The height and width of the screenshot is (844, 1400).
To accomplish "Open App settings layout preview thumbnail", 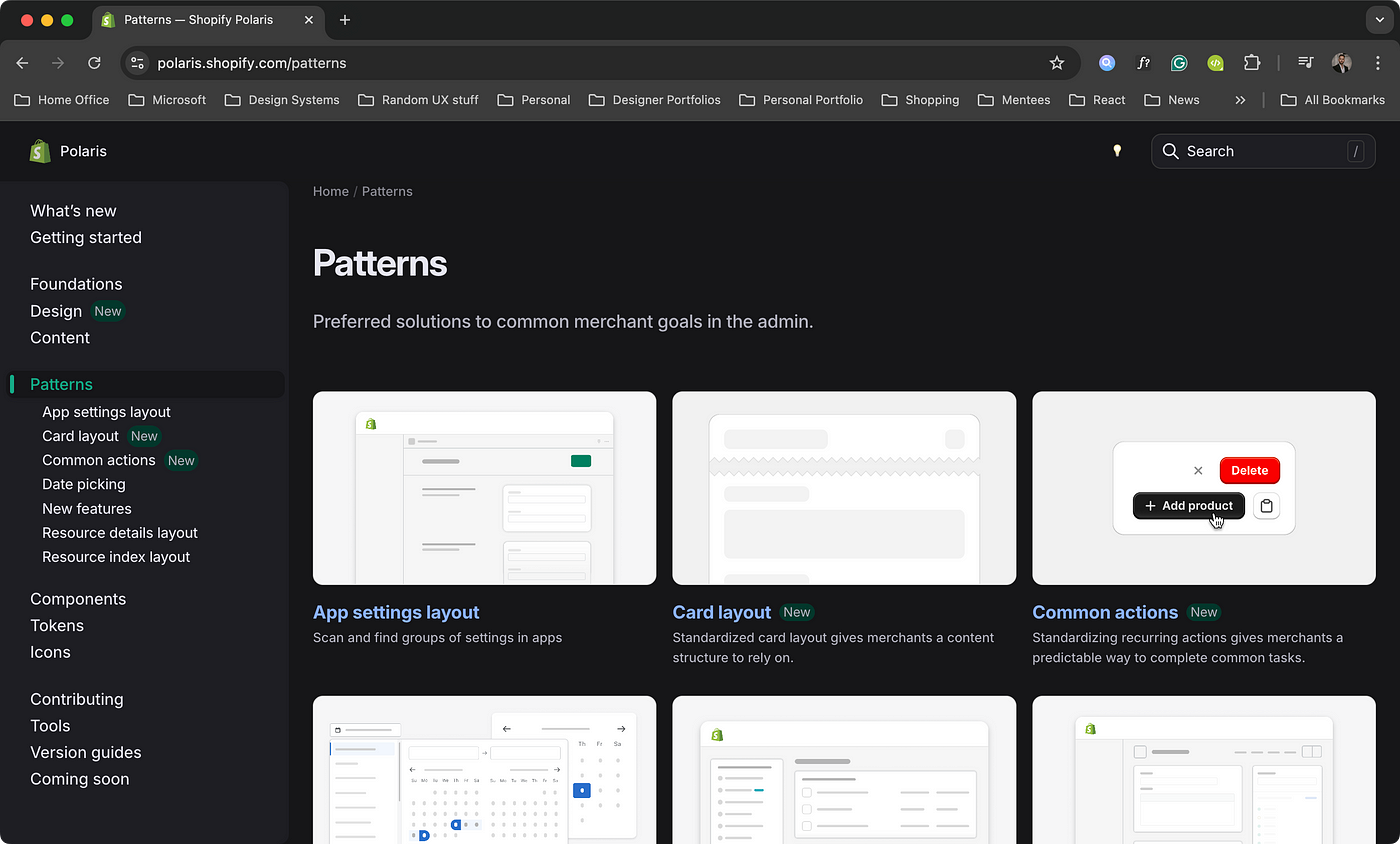I will [x=484, y=488].
